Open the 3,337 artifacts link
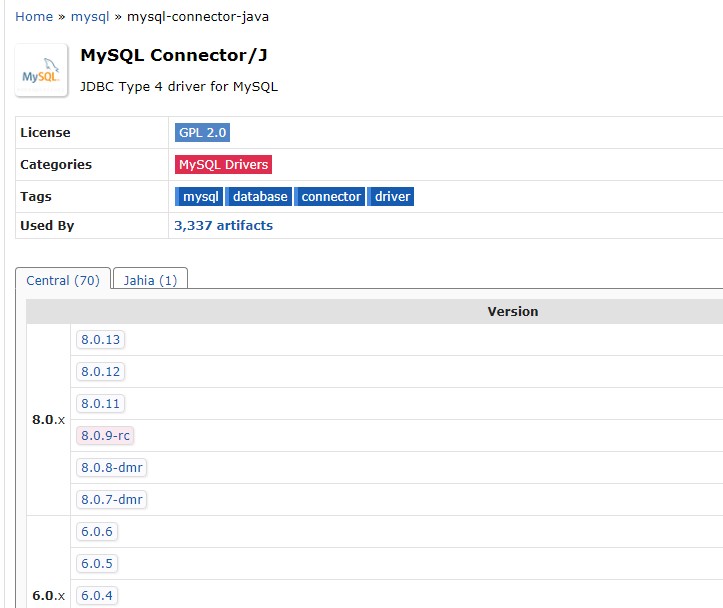The height and width of the screenshot is (608, 723). click(x=223, y=225)
